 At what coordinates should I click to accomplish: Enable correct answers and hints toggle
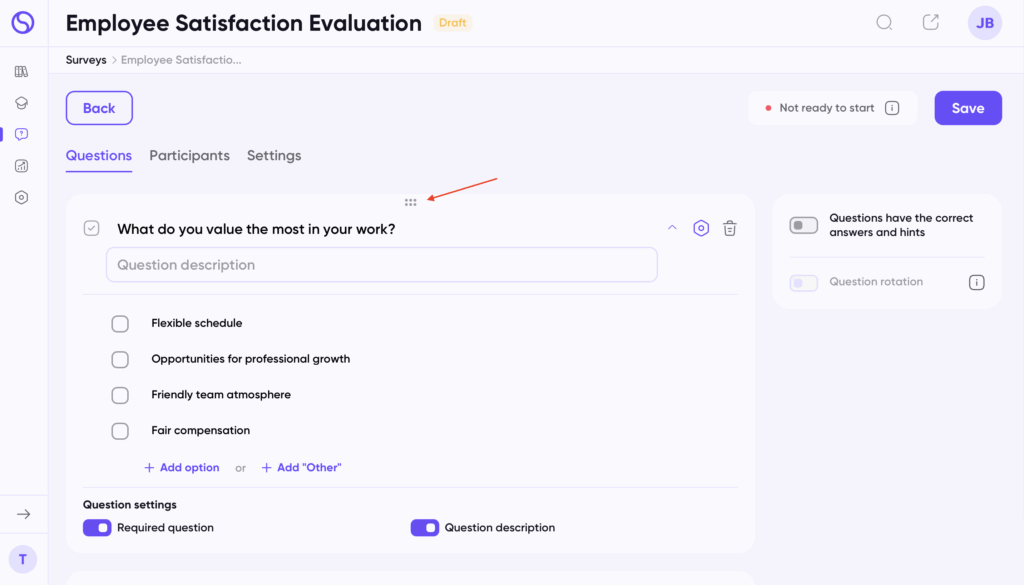804,225
